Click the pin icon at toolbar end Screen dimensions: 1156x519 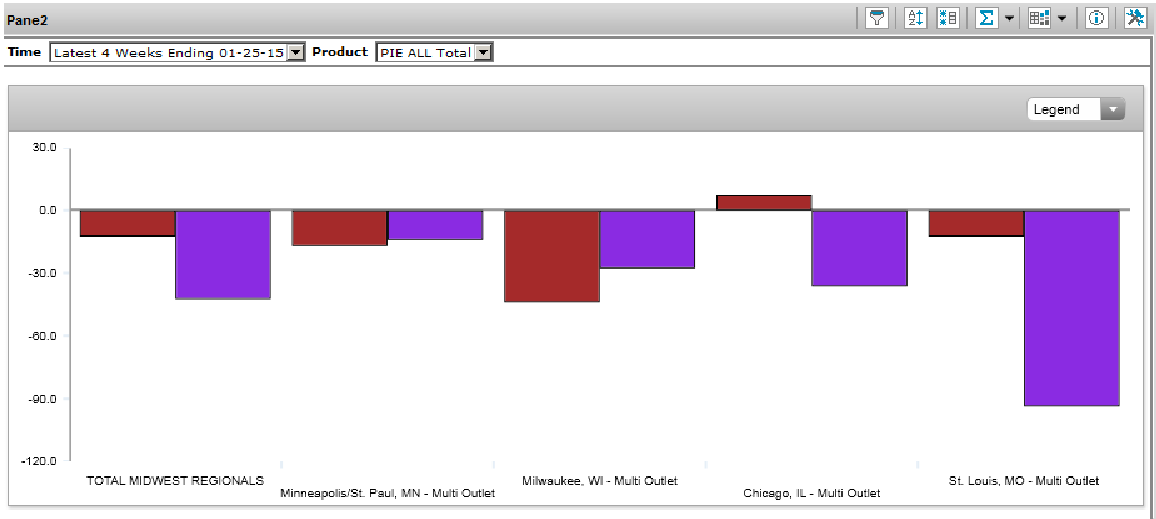1135,18
